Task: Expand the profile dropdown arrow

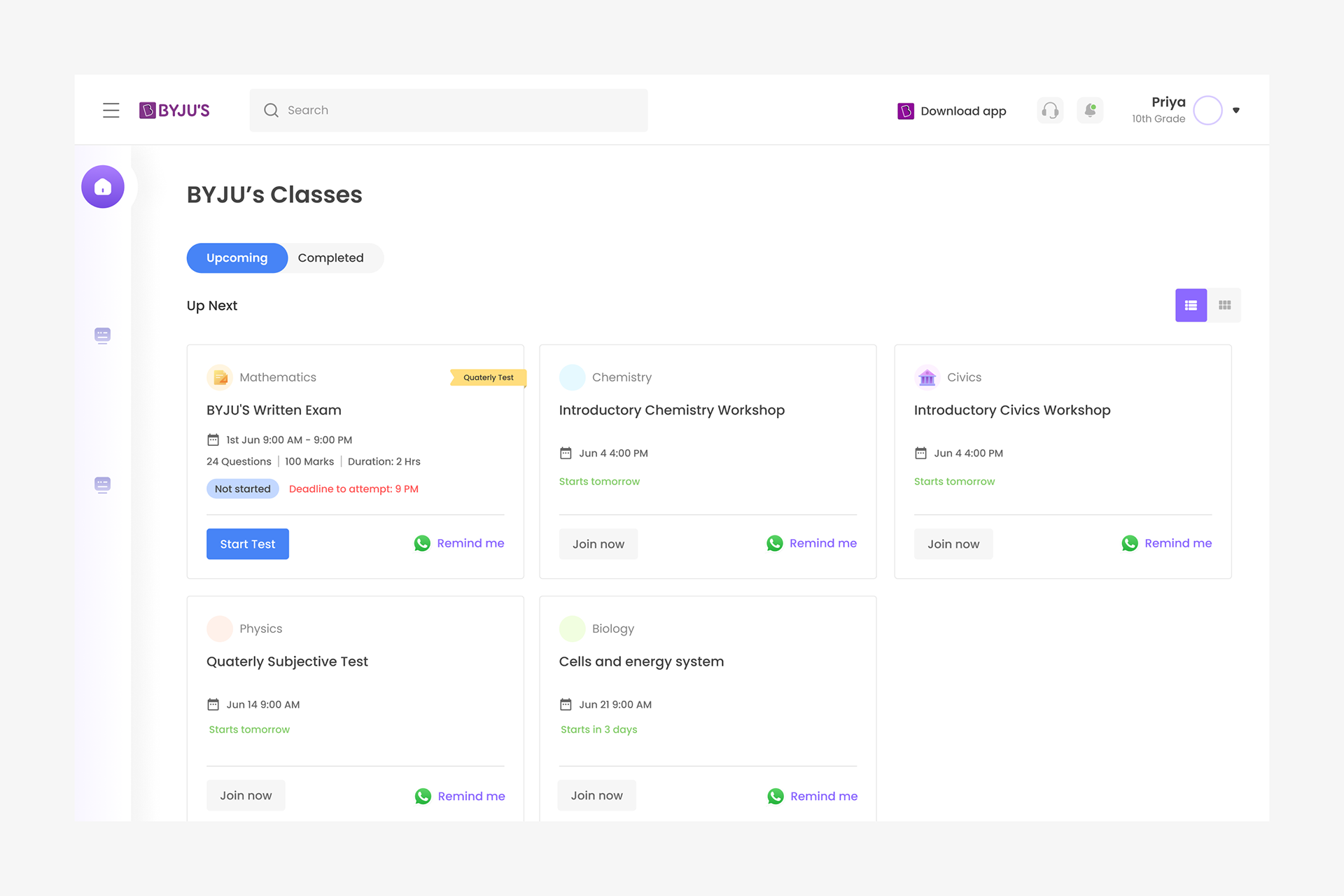Action: tap(1236, 110)
